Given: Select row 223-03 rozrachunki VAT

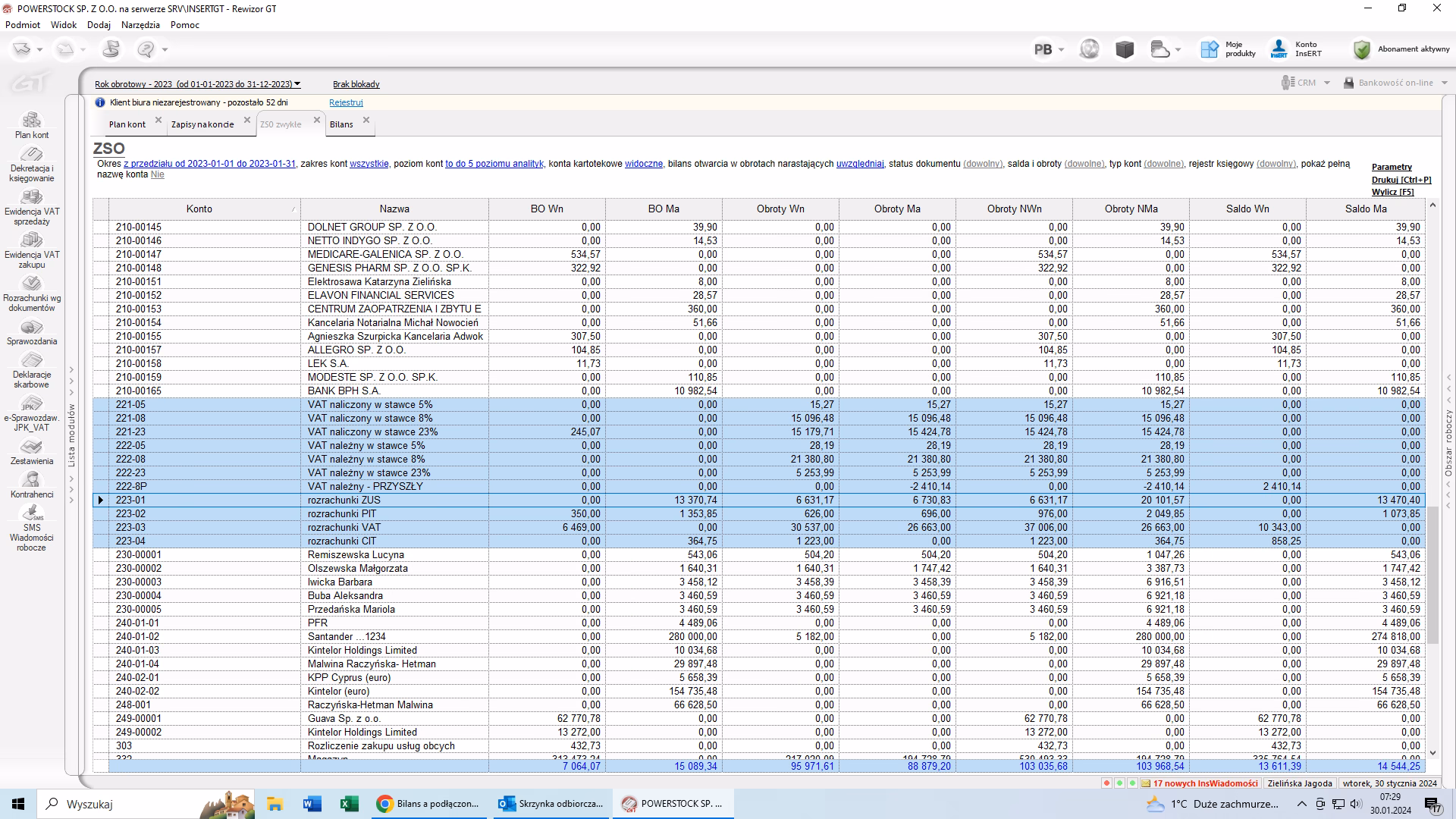Looking at the screenshot, I should click(x=758, y=528).
